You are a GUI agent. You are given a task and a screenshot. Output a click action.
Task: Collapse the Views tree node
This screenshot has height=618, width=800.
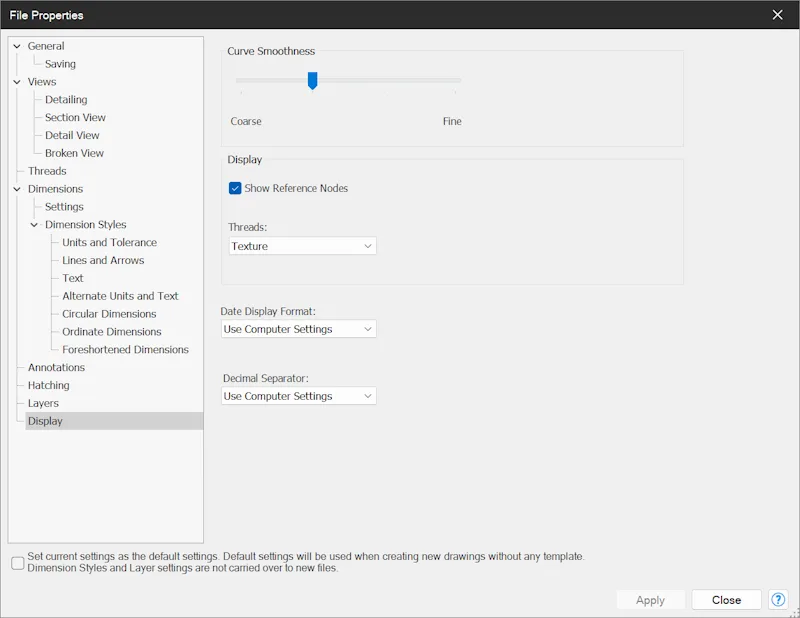tap(17, 82)
